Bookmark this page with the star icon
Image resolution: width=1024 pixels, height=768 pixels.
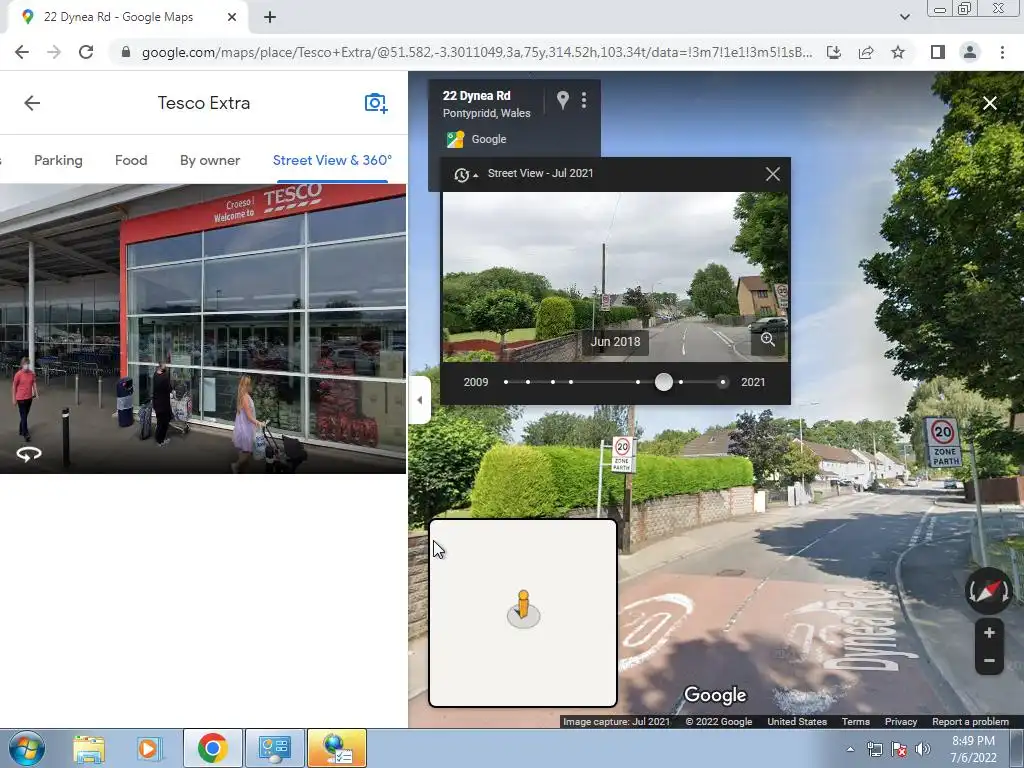coord(898,52)
